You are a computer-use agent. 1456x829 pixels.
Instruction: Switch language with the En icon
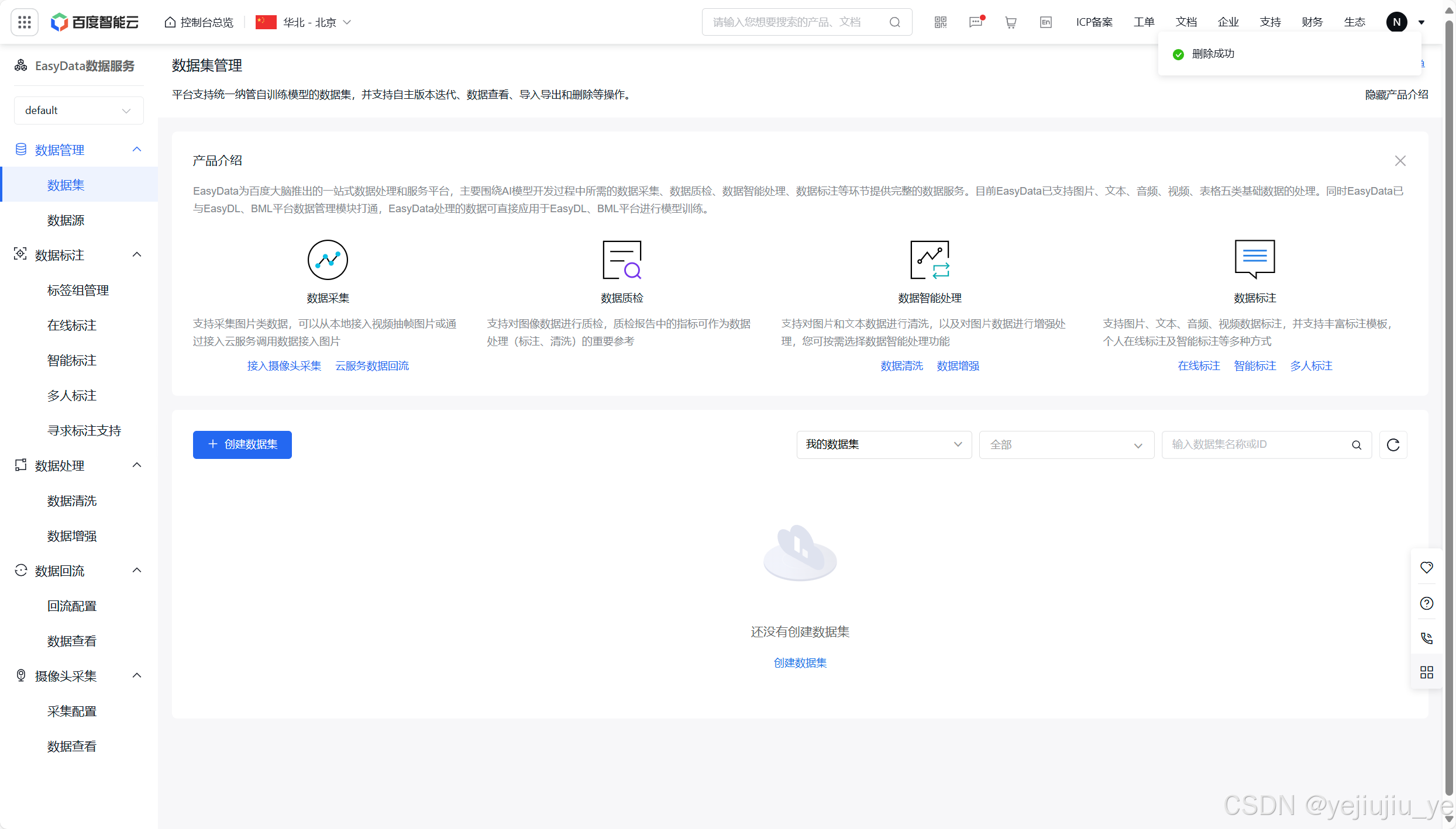pos(1045,22)
